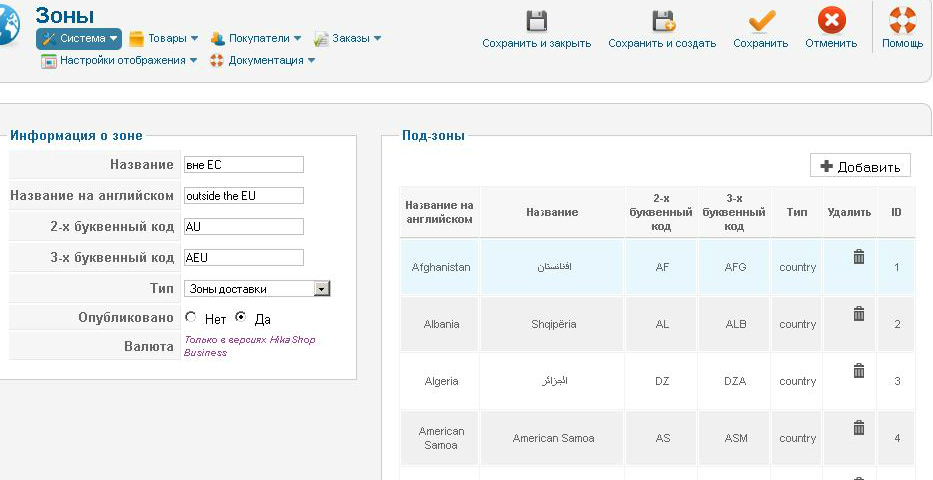Click the Отменить label
The width and height of the screenshot is (933, 480).
(x=831, y=43)
